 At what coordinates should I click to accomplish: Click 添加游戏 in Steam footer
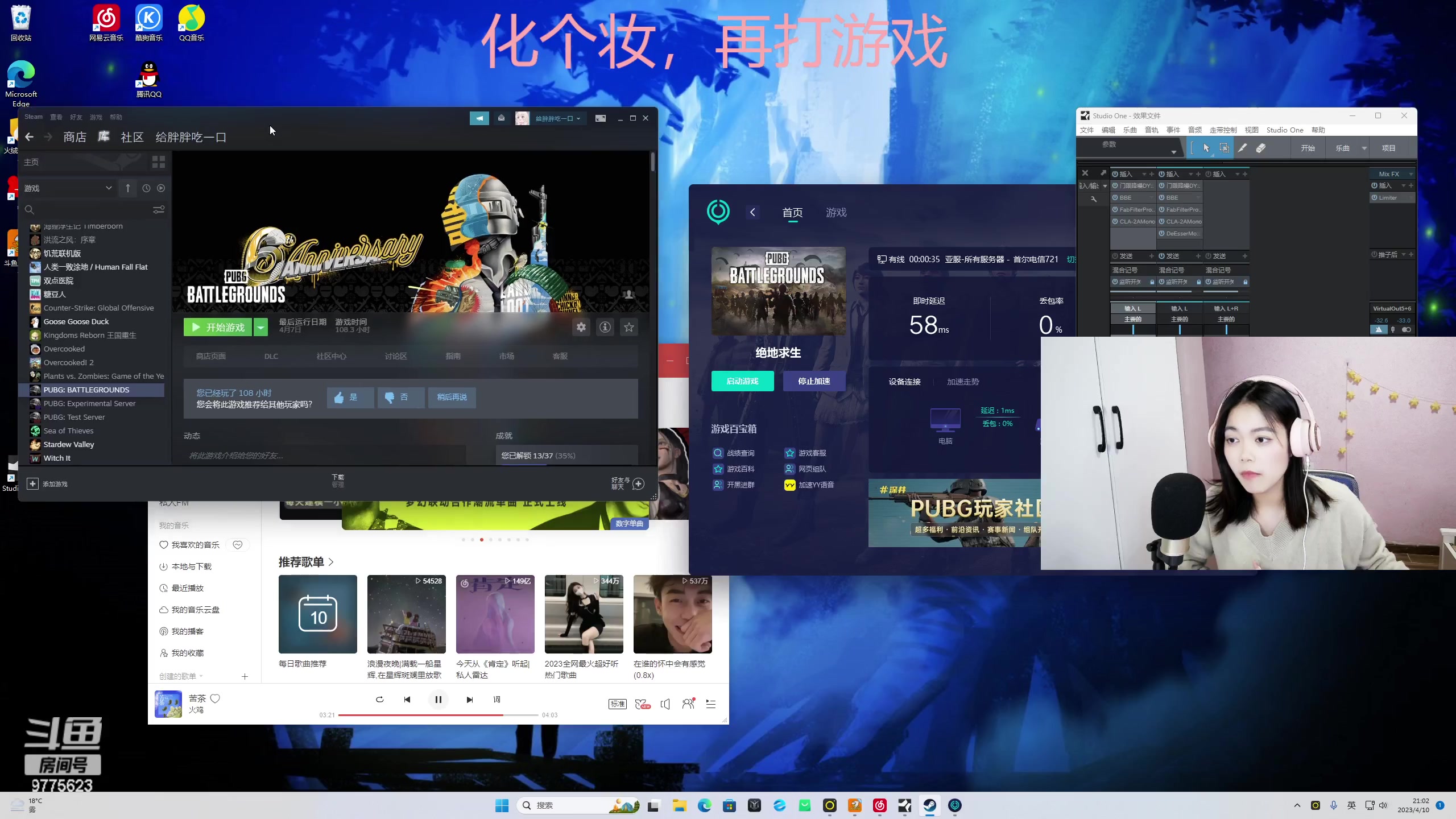[48, 484]
